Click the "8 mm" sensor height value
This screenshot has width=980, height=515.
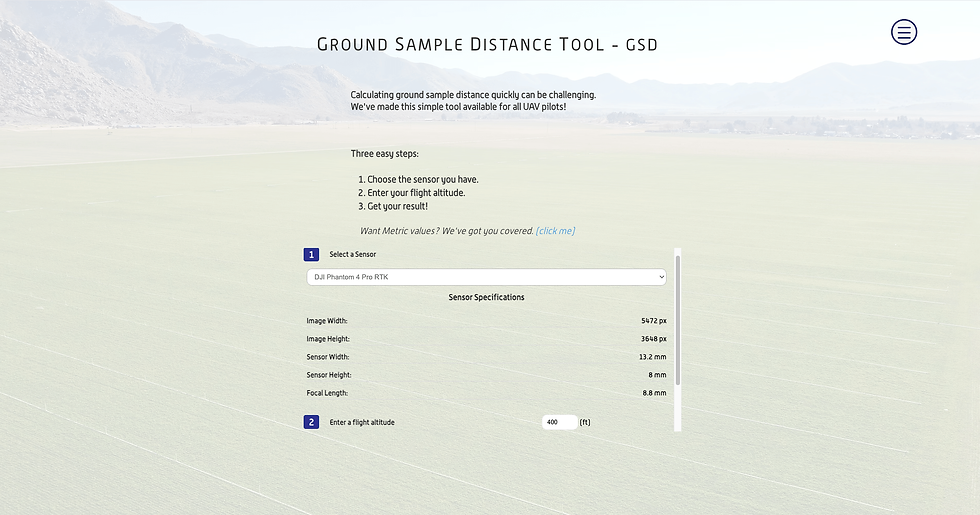[658, 375]
